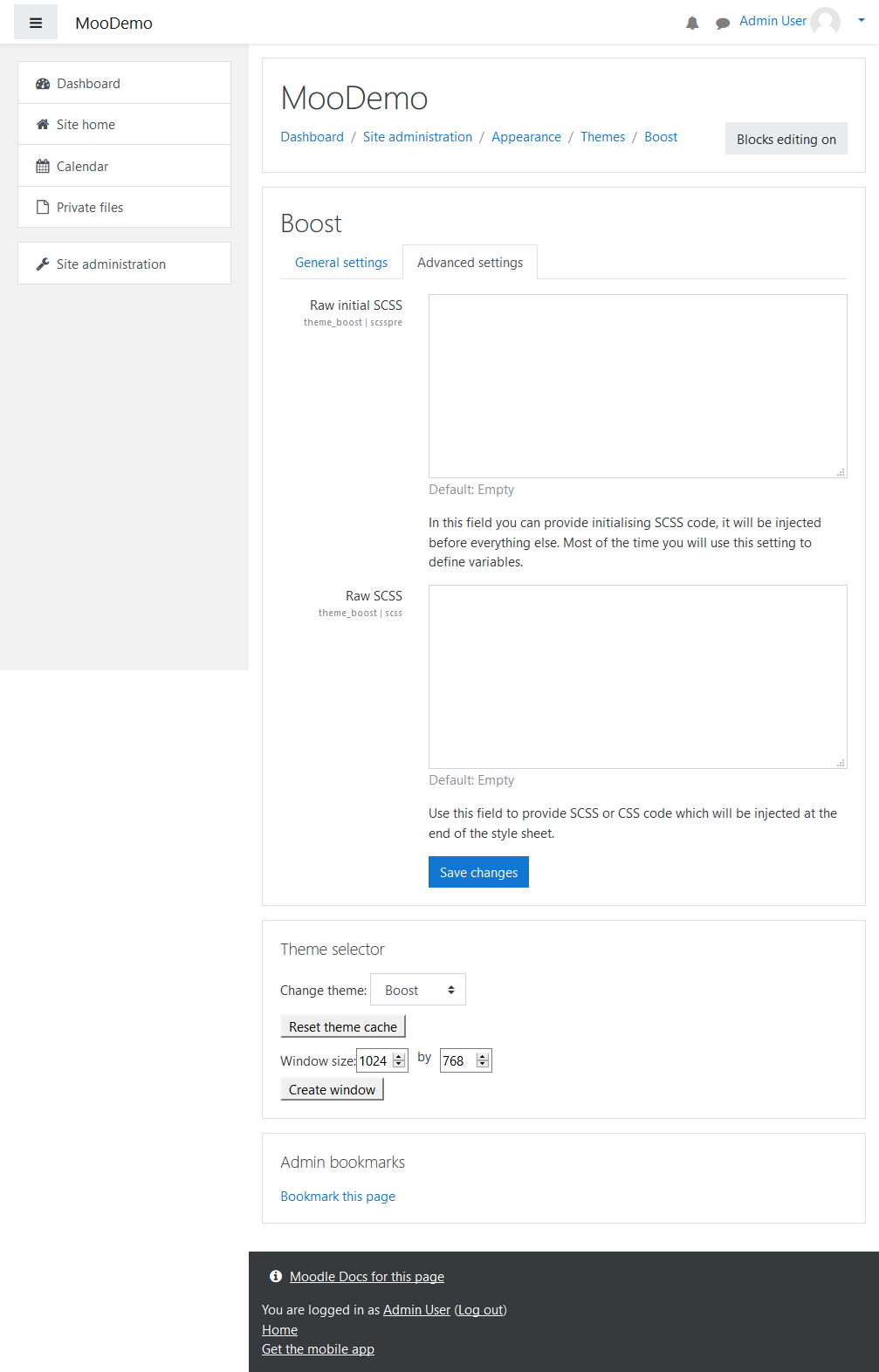Click the Site home house icon
Screen dimensions: 879x1372
coord(43,125)
